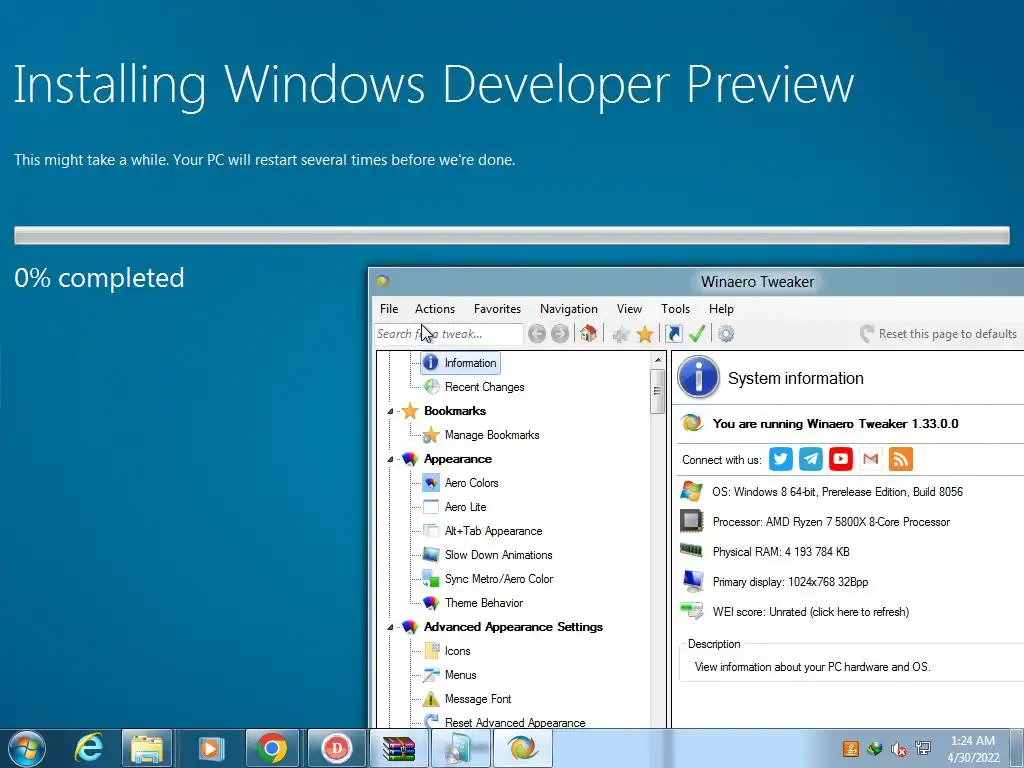Open the RSS feed icon
1024x768 pixels.
[x=901, y=459]
